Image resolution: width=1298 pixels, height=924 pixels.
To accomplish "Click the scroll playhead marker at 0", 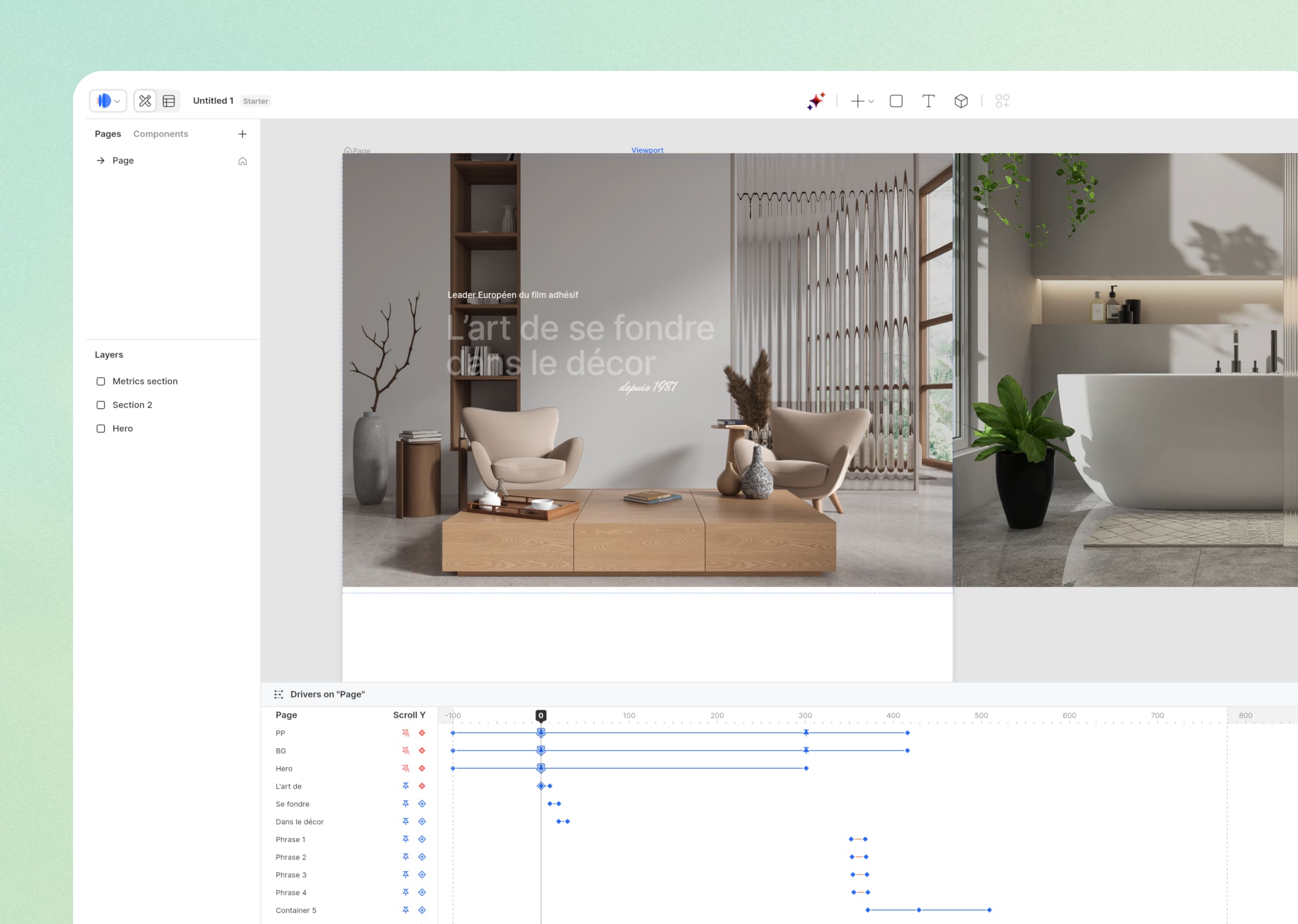I will pos(540,715).
